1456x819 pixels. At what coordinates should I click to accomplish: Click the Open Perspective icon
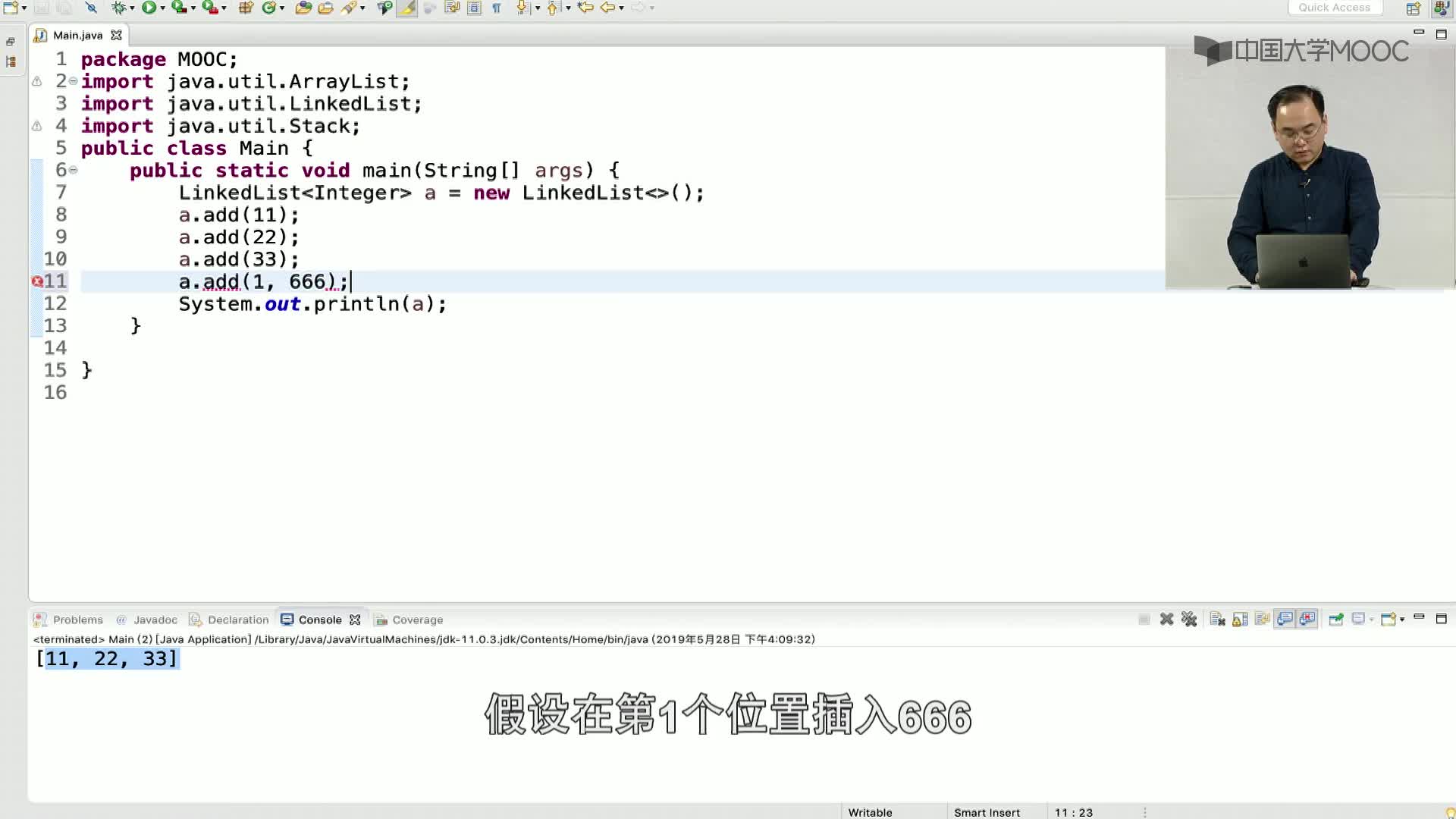click(1414, 8)
